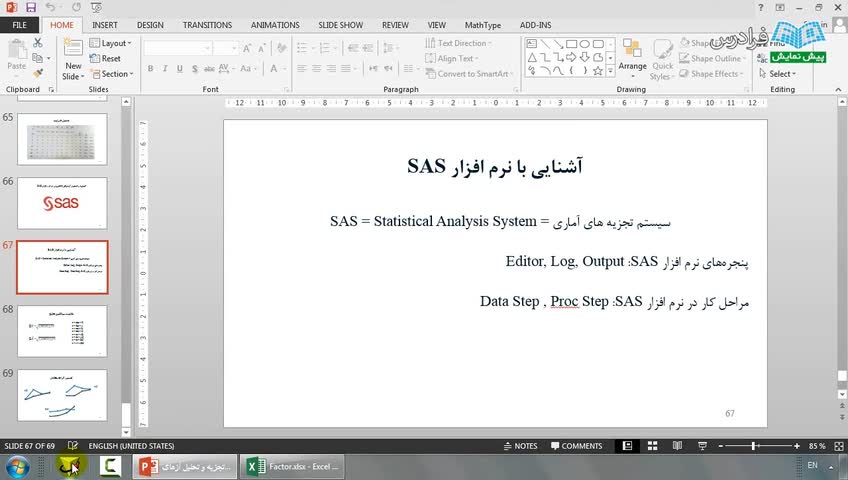Screen dimensions: 848x480
Task: Select slide 66 thumbnail with SAS logo
Action: click(x=62, y=203)
